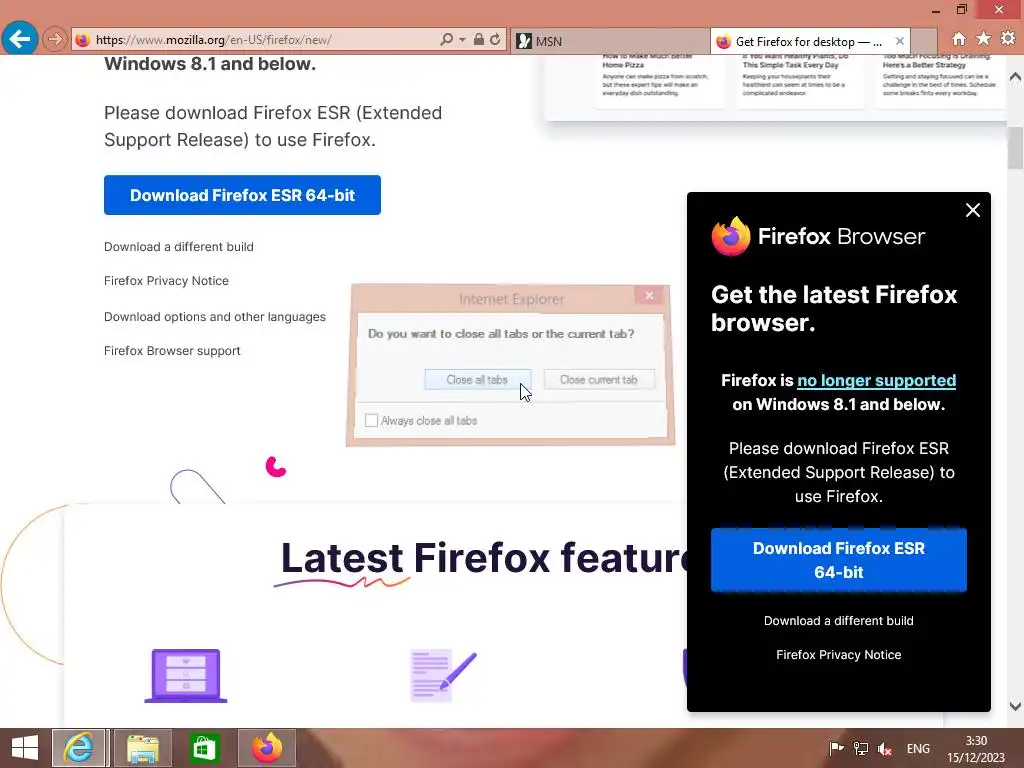Open Download options and other languages
1024x768 pixels.
click(x=214, y=317)
